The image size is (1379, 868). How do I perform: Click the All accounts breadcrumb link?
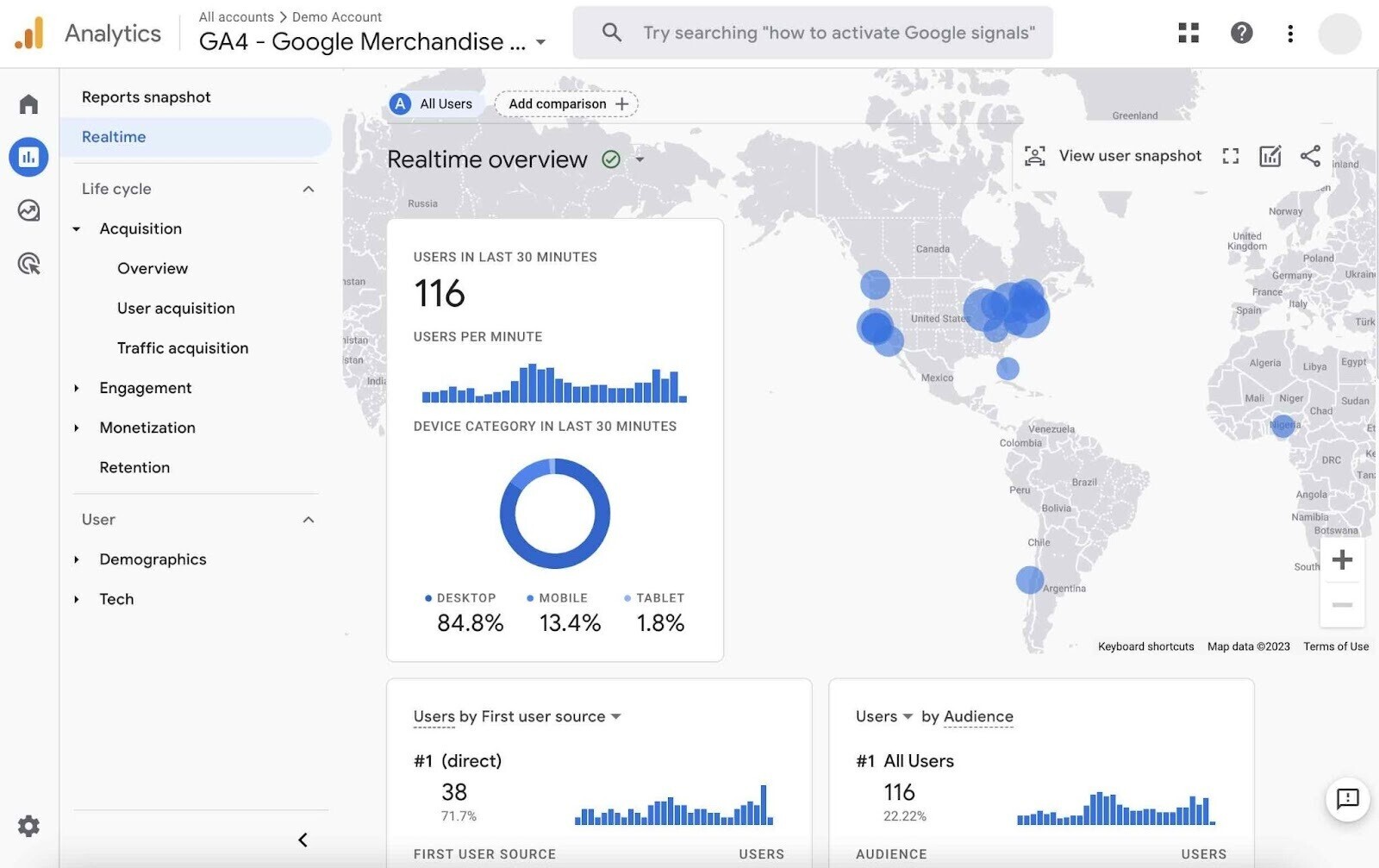(x=236, y=16)
